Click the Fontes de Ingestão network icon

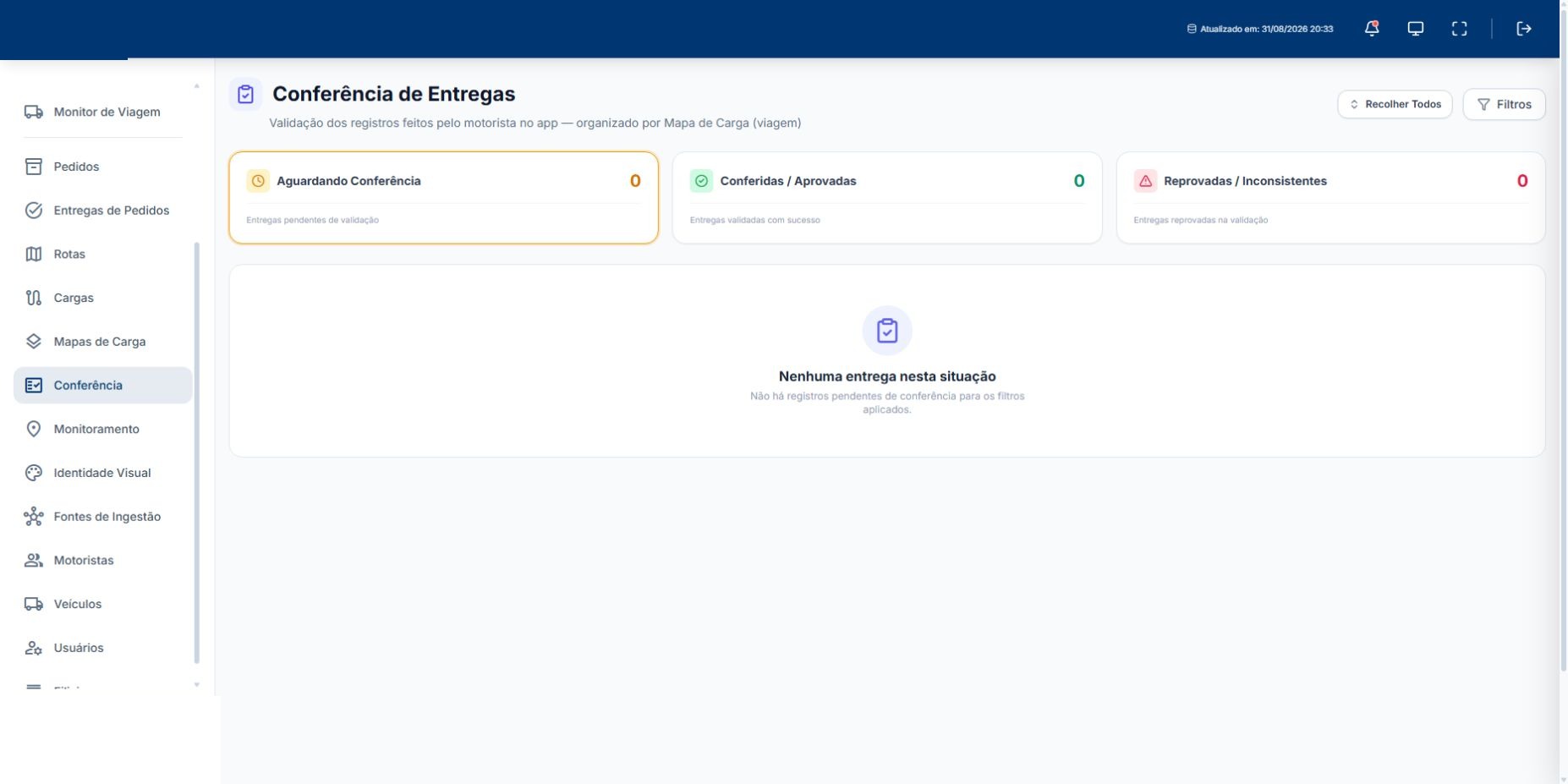[34, 517]
